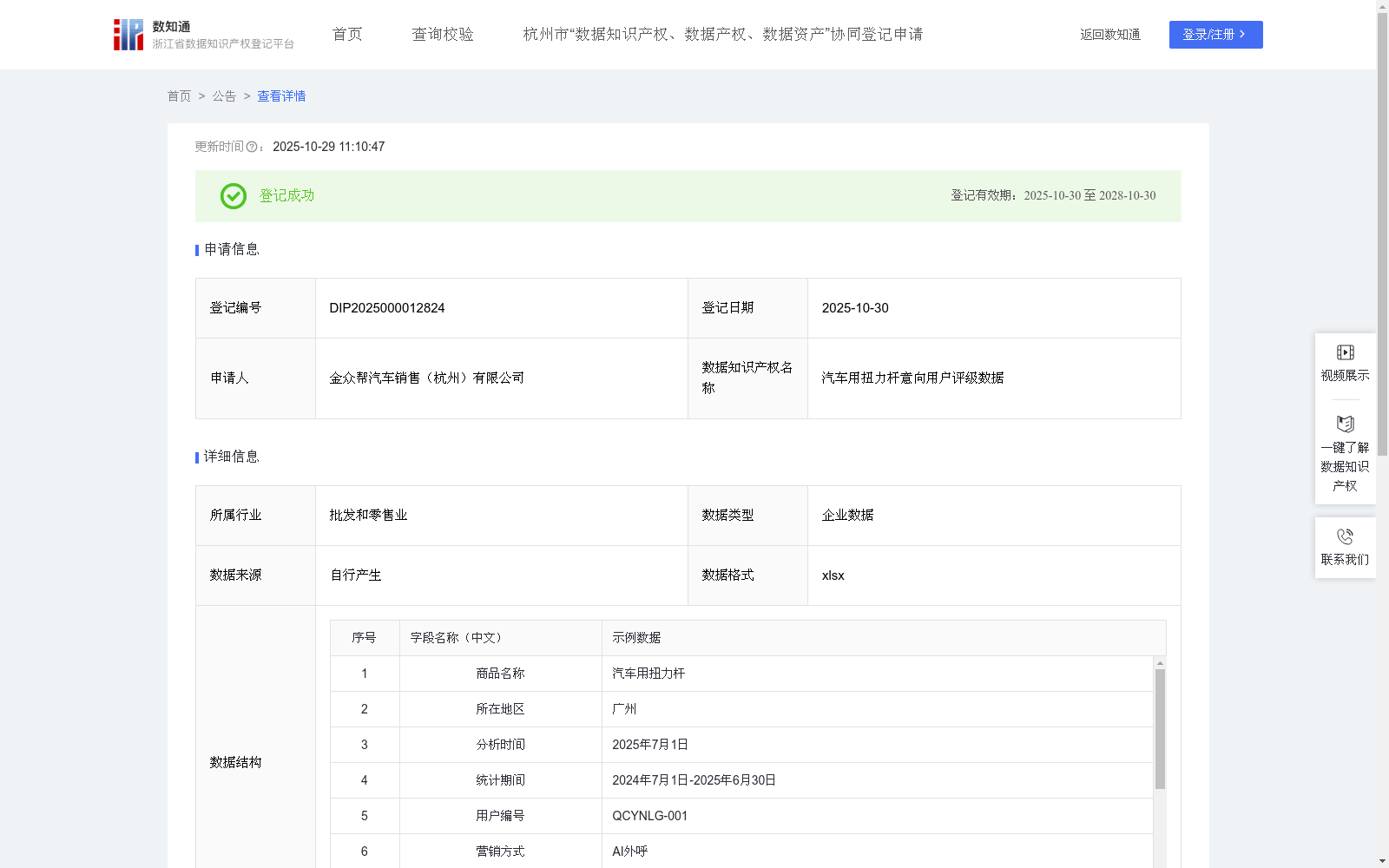Viewport: 1389px width, 868px height.
Task: Click the 返回数知通 link
Action: [1110, 35]
